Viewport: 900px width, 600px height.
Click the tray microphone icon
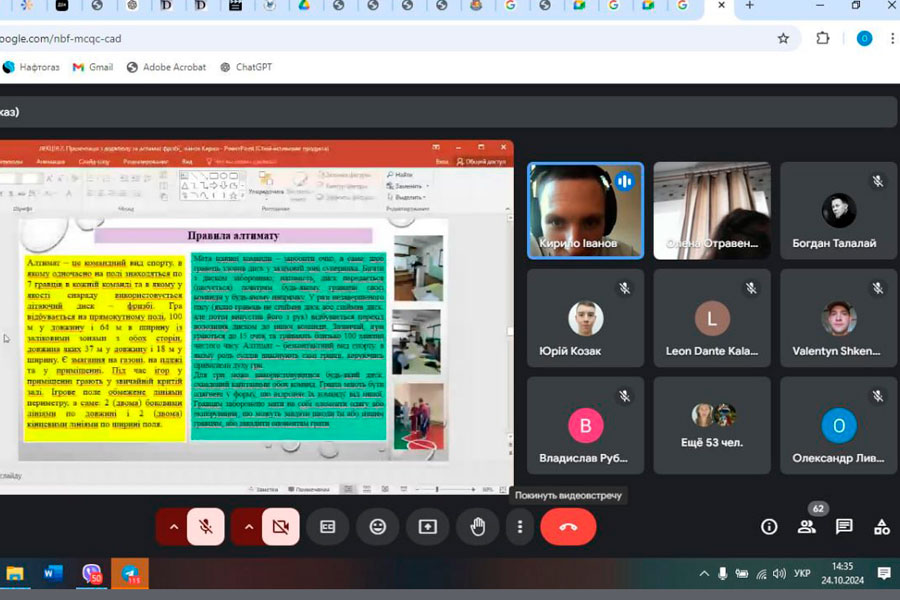[723, 573]
